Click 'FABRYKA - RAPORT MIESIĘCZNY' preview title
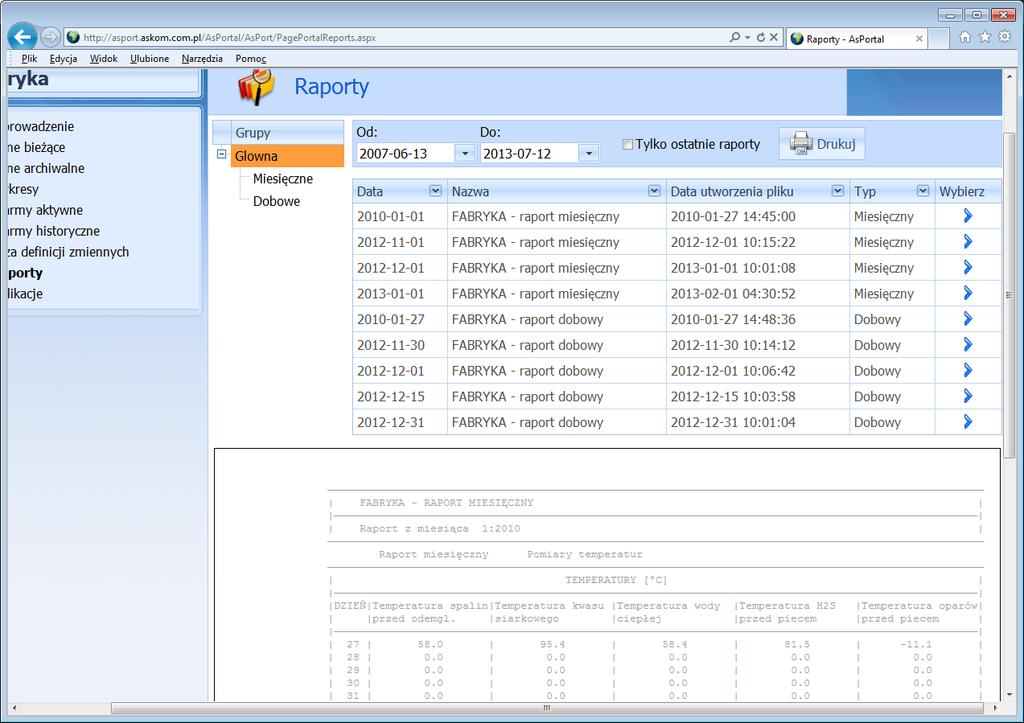The height and width of the screenshot is (723, 1024). [x=446, y=503]
